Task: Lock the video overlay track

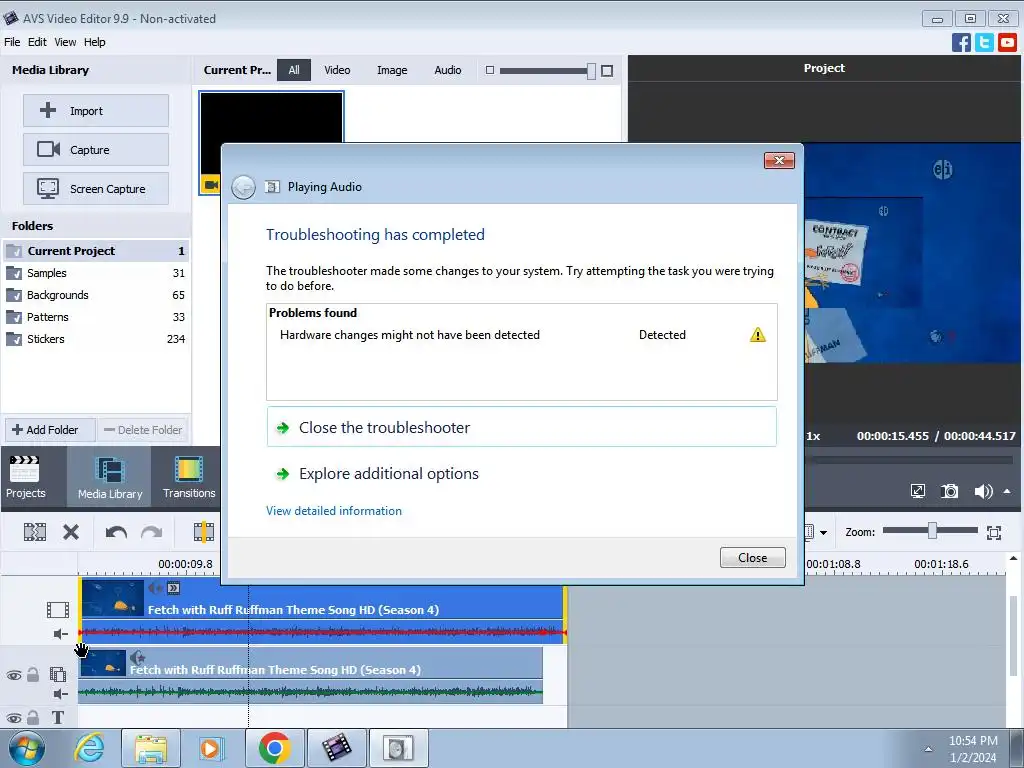Action: (33, 675)
